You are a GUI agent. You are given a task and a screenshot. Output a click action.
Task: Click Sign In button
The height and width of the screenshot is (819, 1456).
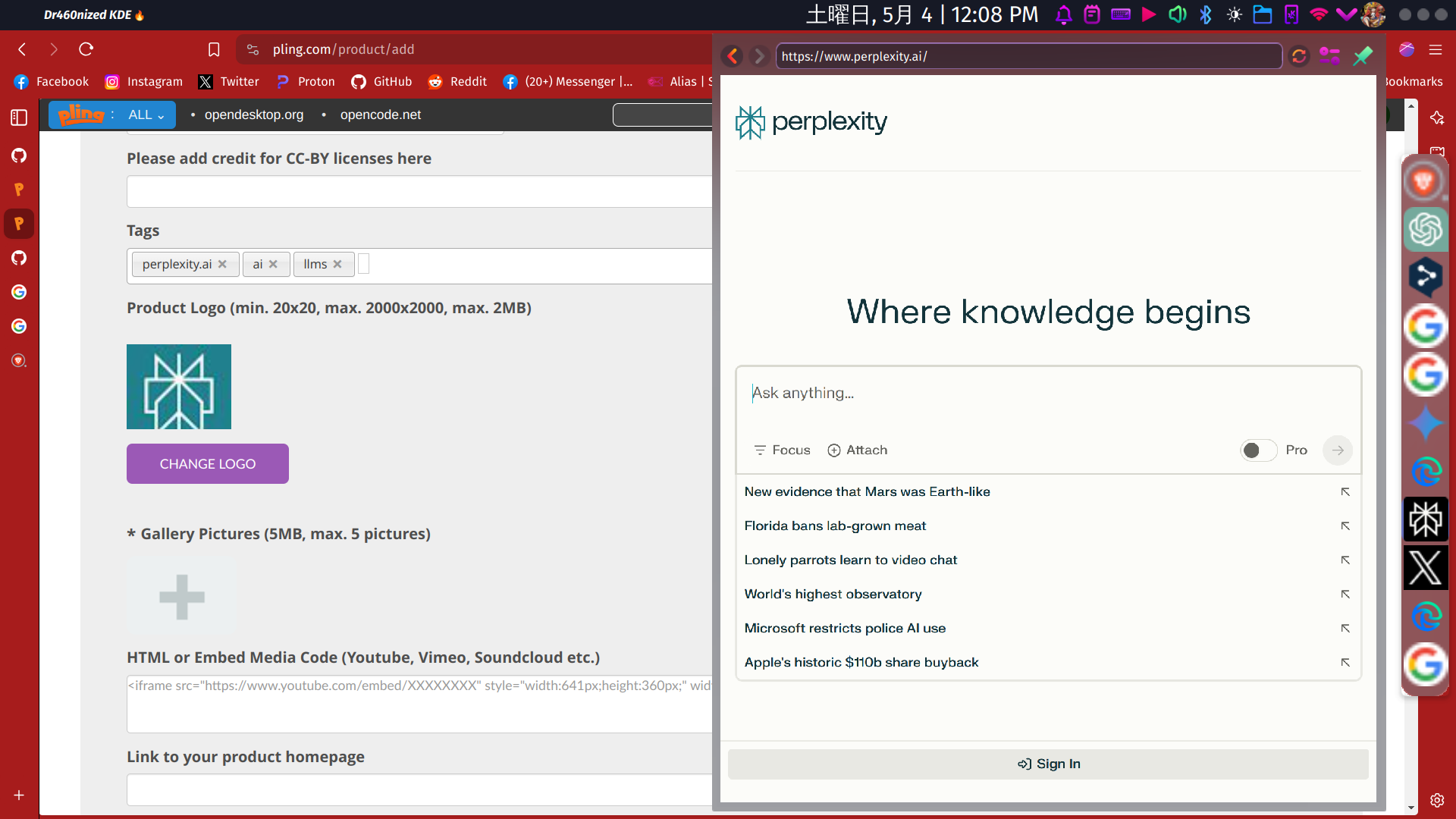click(x=1048, y=764)
